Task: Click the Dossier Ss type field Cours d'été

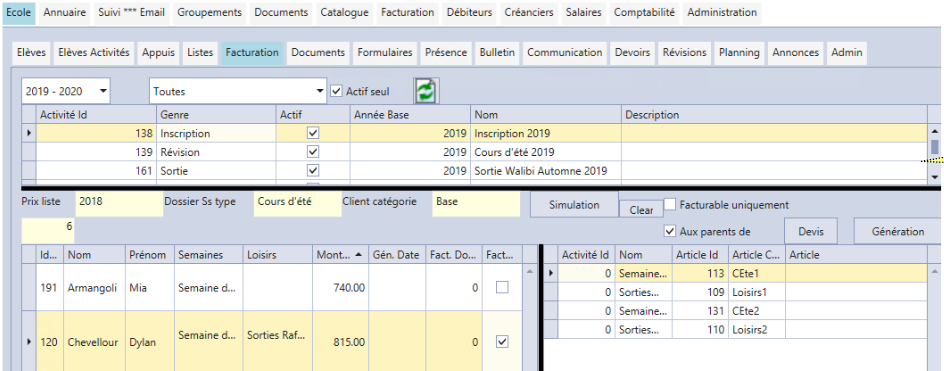Action: click(298, 205)
